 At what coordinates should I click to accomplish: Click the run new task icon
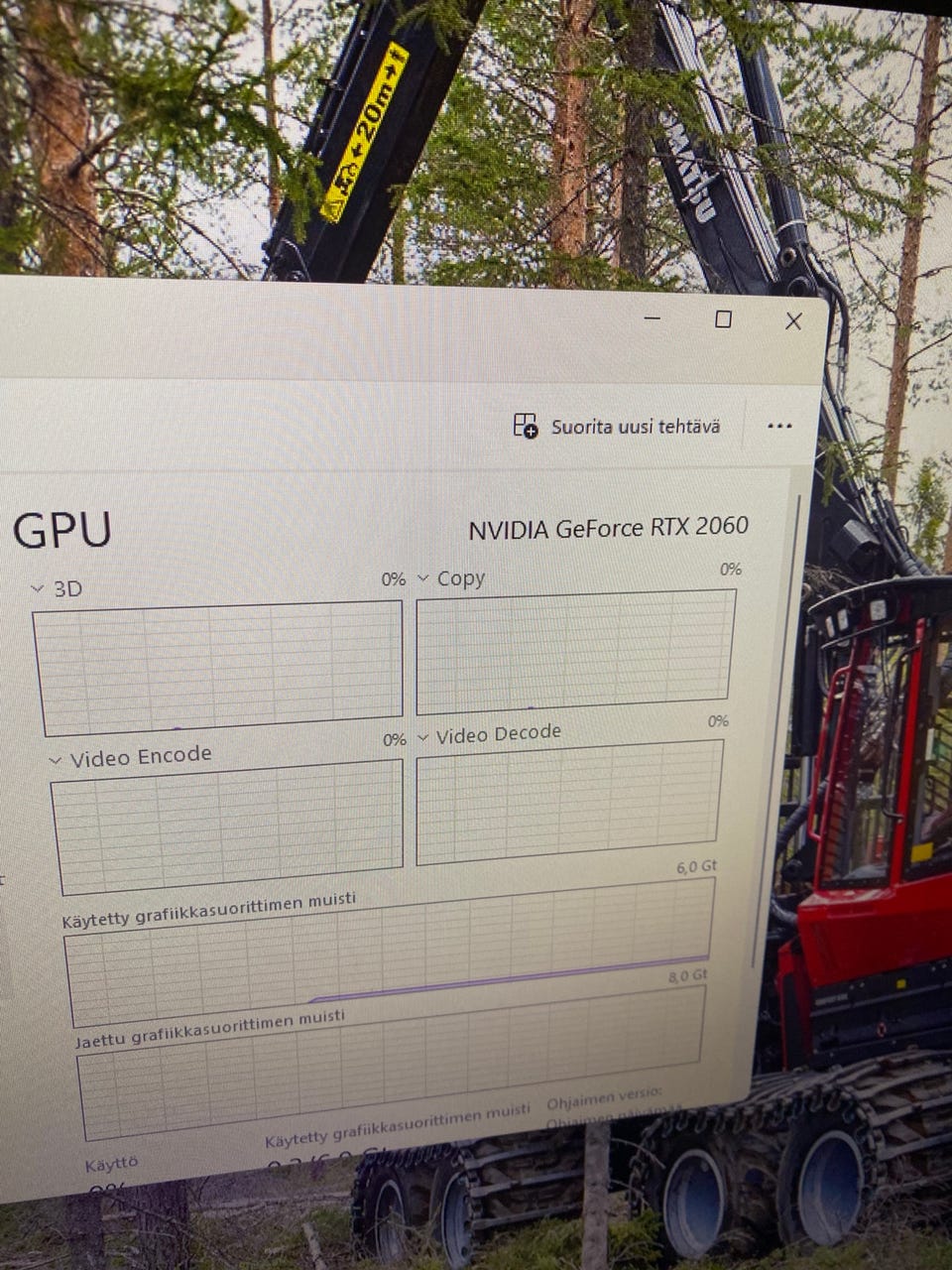tap(526, 426)
